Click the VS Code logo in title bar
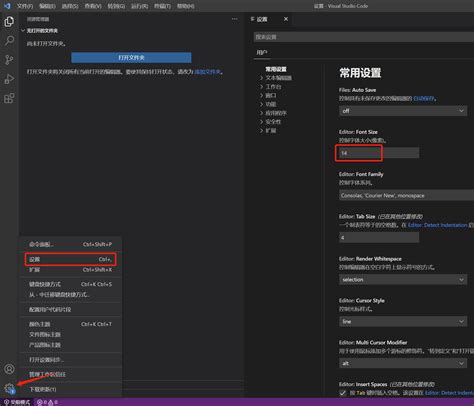 click(7, 6)
